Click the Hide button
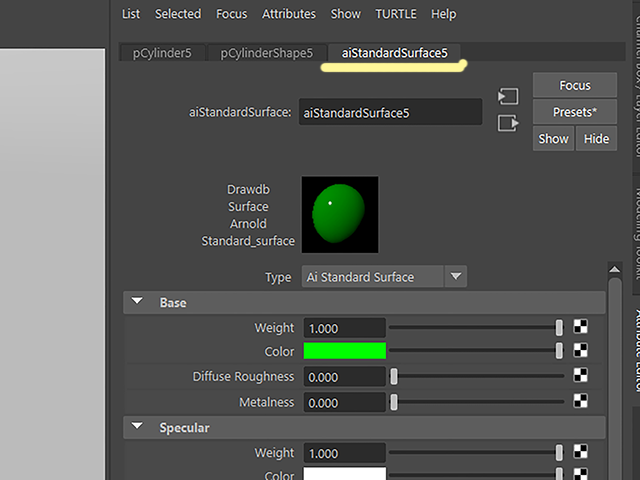The width and height of the screenshot is (640, 480). coord(596,139)
